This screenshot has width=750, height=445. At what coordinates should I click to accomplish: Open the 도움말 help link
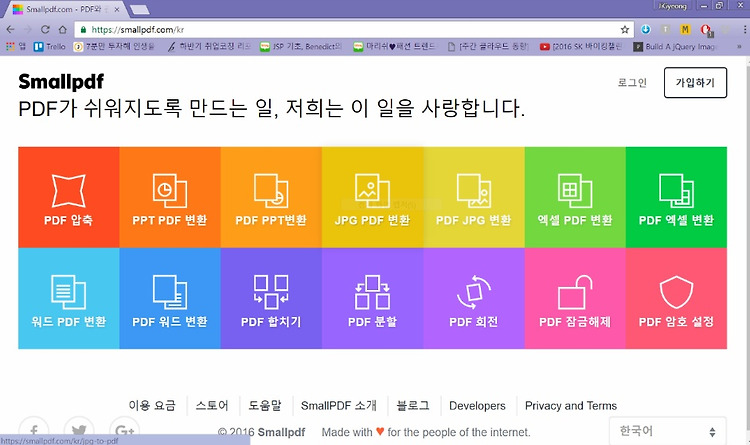click(265, 406)
